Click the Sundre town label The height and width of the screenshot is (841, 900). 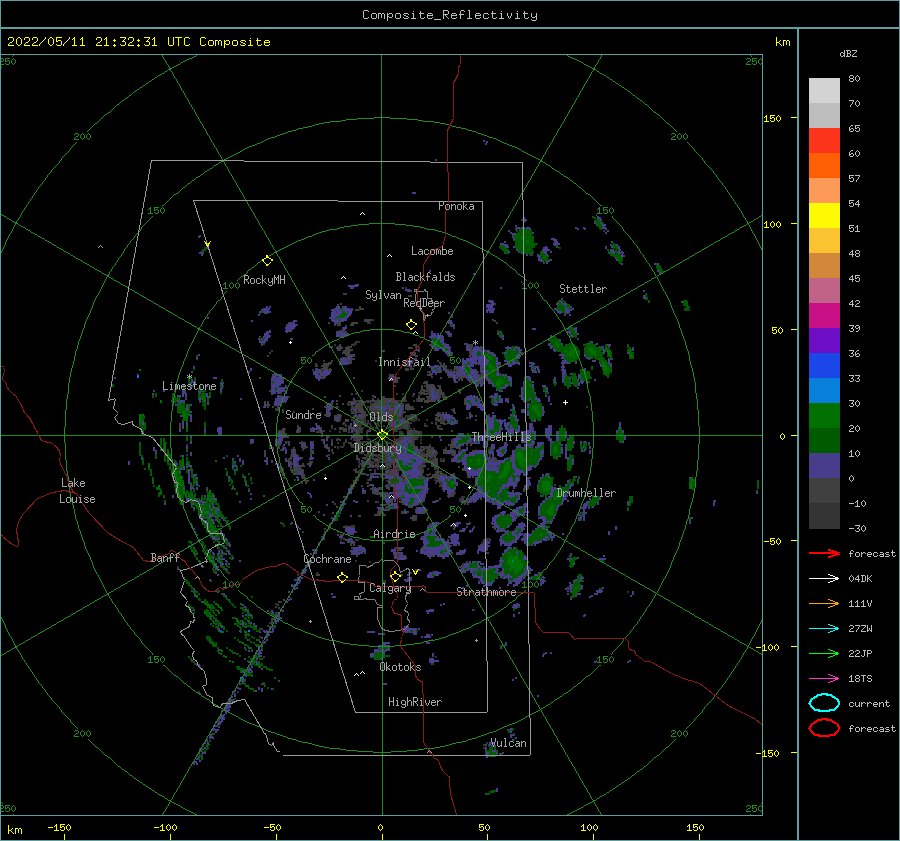(x=303, y=414)
